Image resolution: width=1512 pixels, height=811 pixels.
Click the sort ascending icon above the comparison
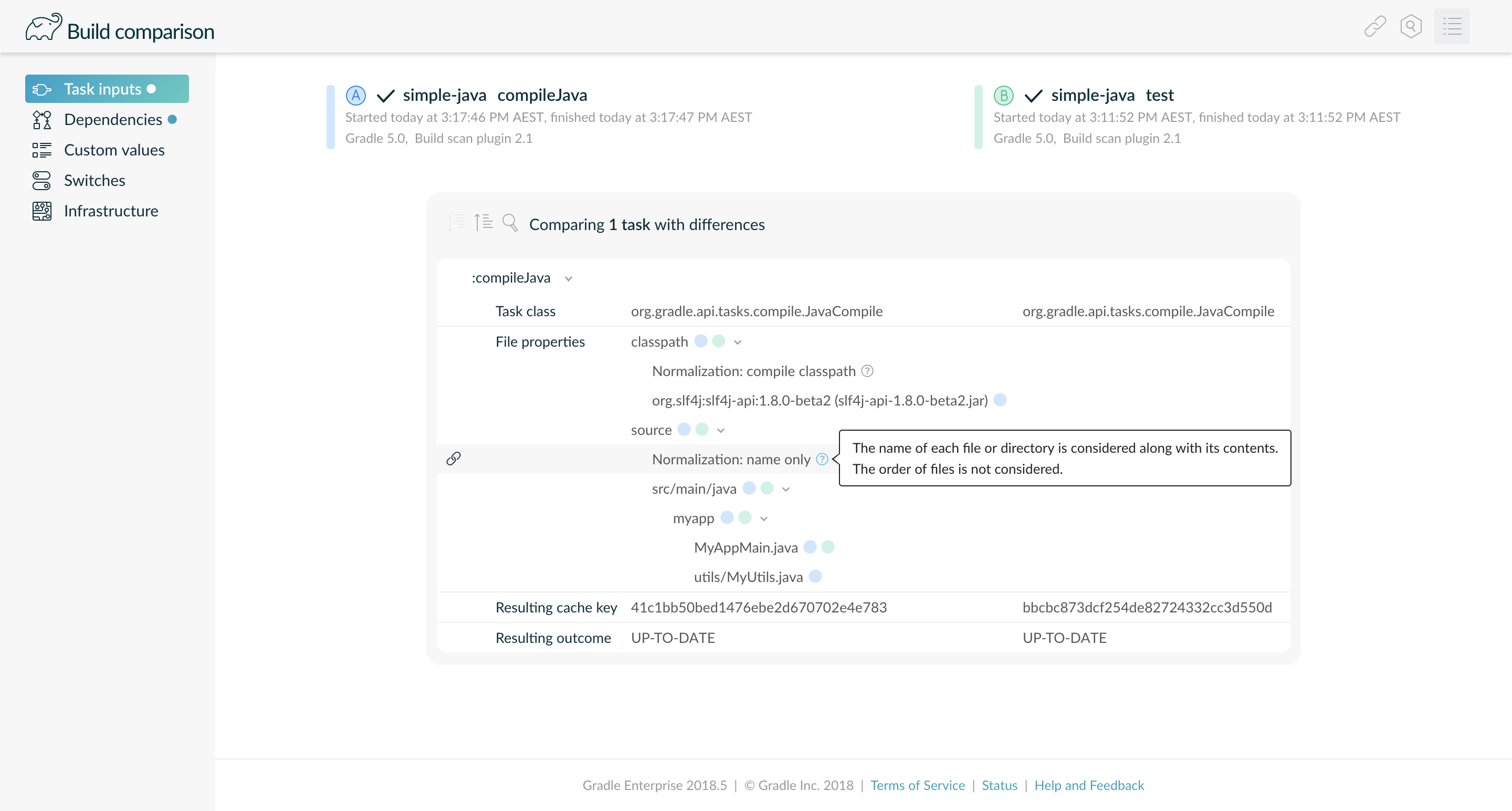(x=484, y=223)
